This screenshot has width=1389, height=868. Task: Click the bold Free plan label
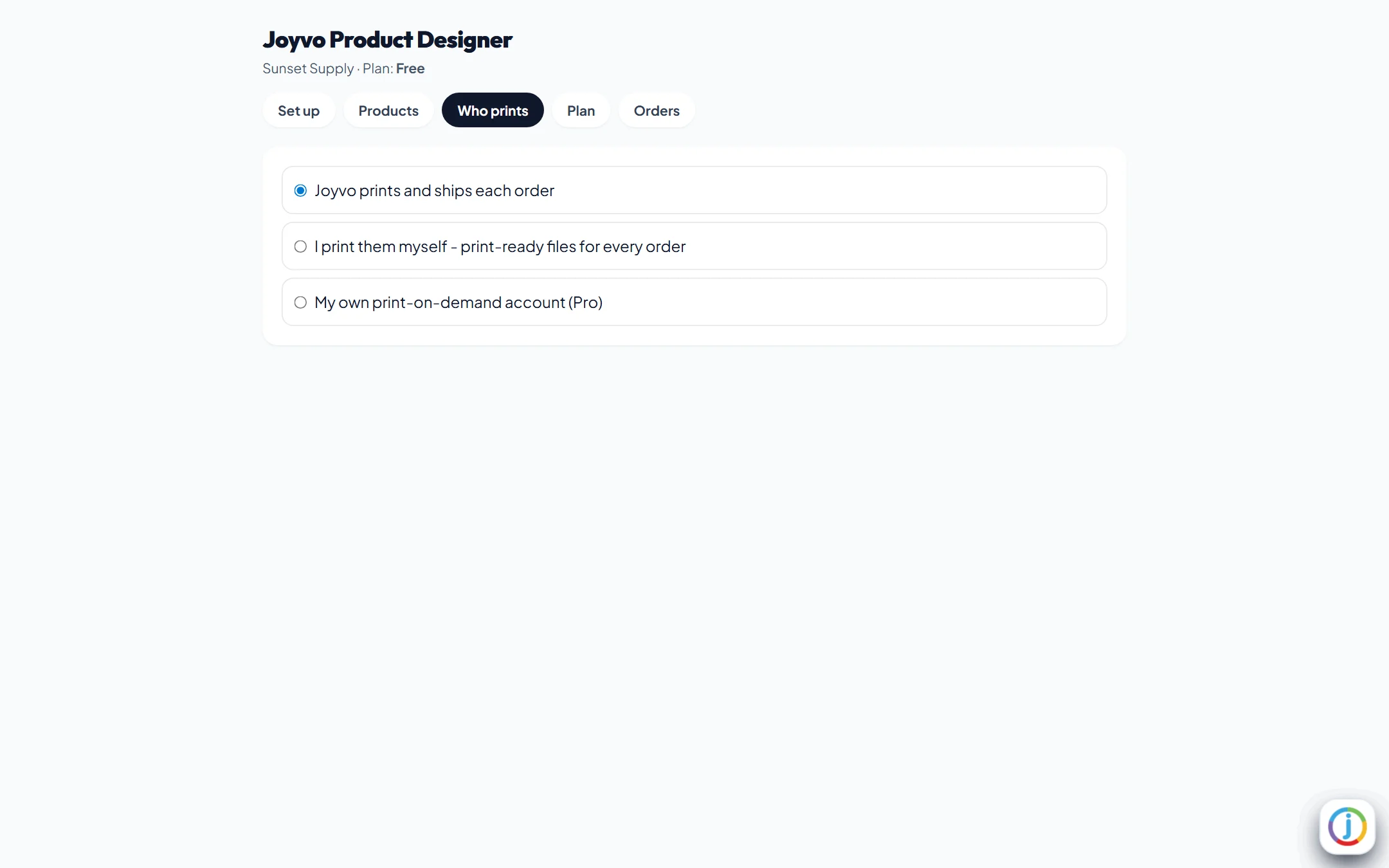410,69
